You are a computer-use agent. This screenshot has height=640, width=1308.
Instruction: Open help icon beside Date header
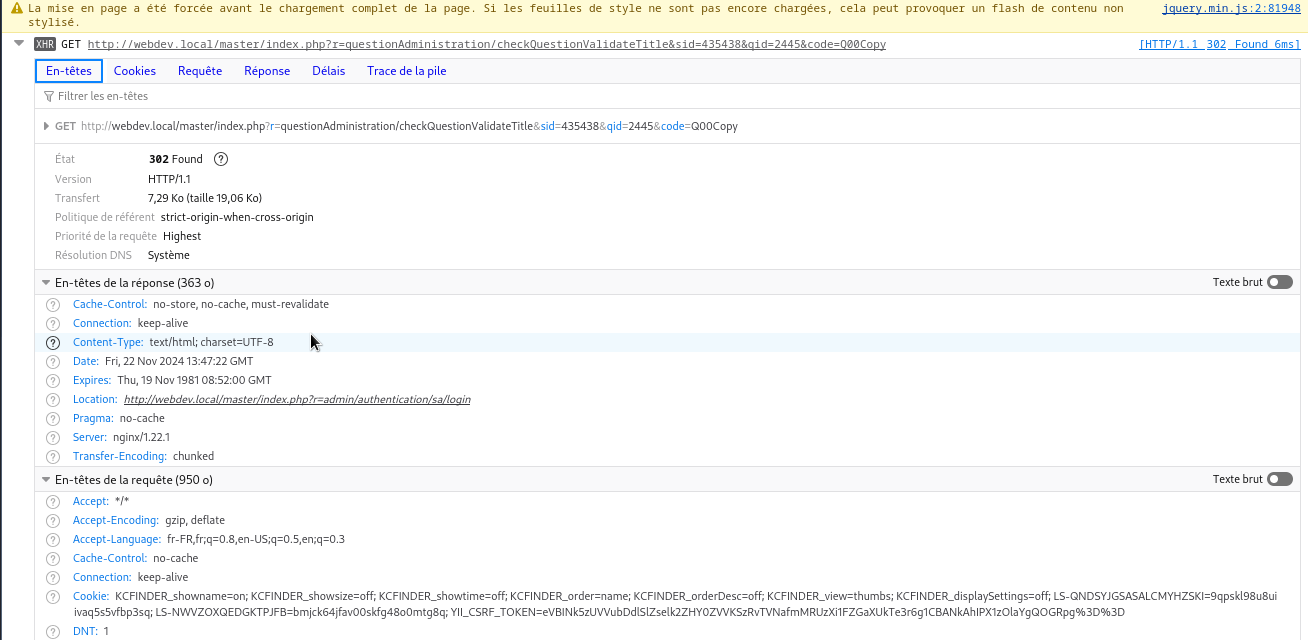pyautogui.click(x=53, y=361)
